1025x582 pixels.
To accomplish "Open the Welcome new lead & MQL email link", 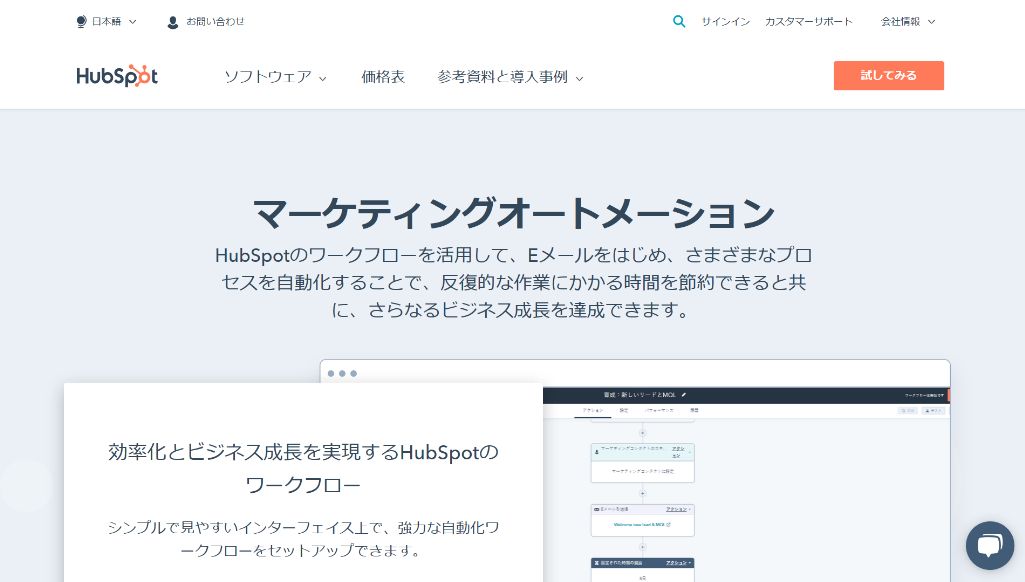I will pyautogui.click(x=638, y=522).
